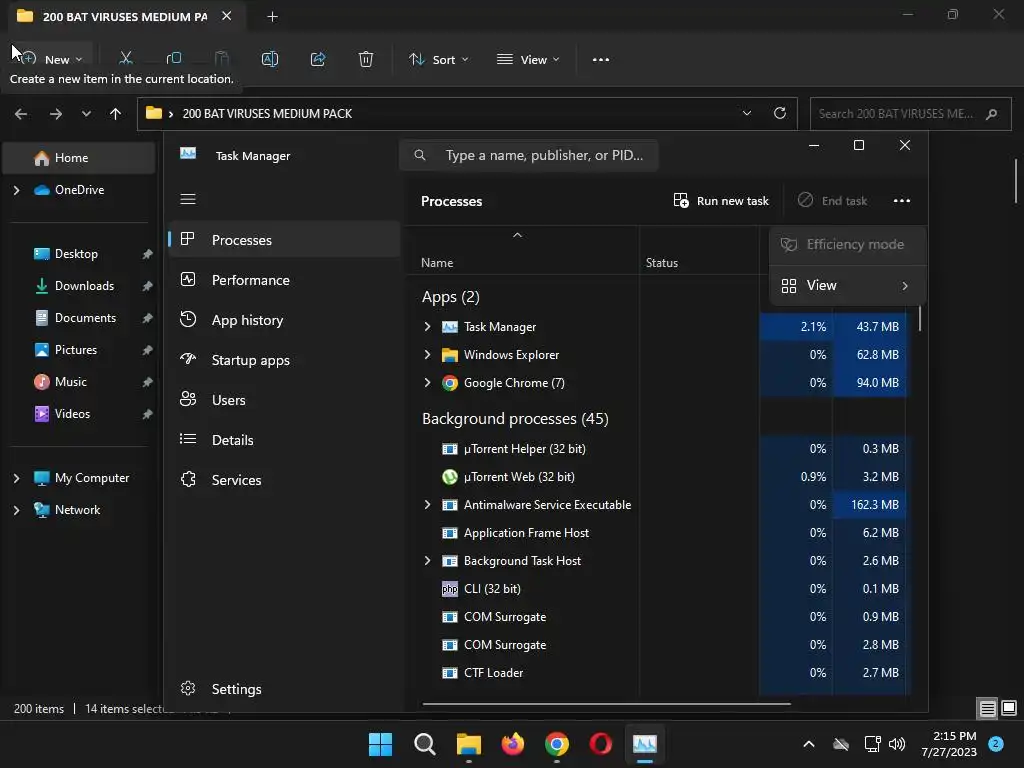This screenshot has height=768, width=1024.
Task: Click the Cut icon in Explorer toolbar
Action: (126, 59)
